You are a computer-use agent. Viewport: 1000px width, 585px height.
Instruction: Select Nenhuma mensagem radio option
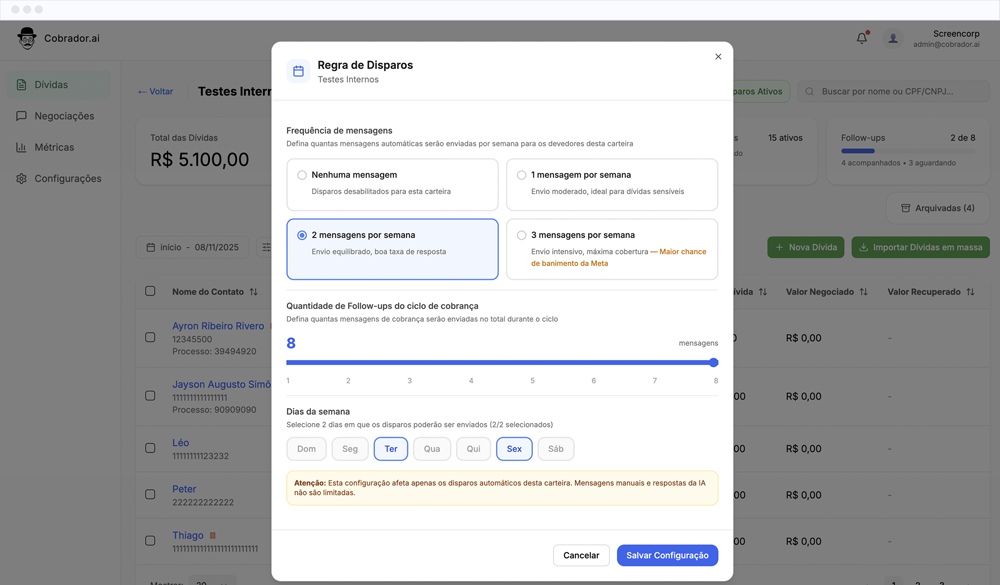coord(302,175)
